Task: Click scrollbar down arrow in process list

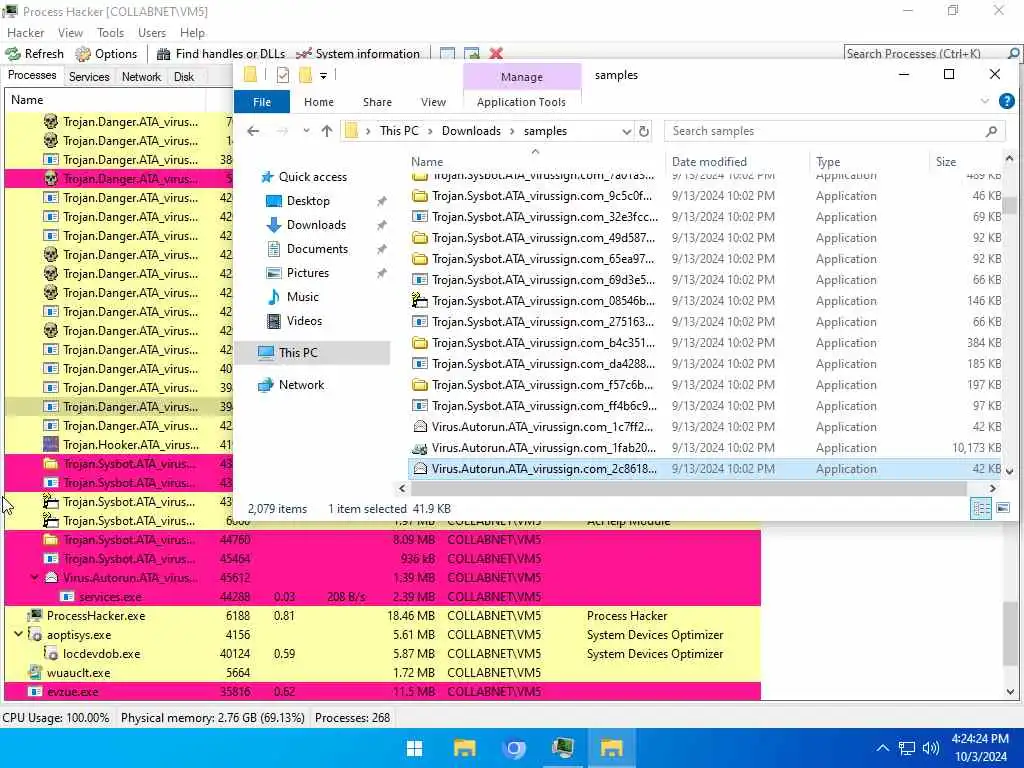Action: (x=1010, y=692)
